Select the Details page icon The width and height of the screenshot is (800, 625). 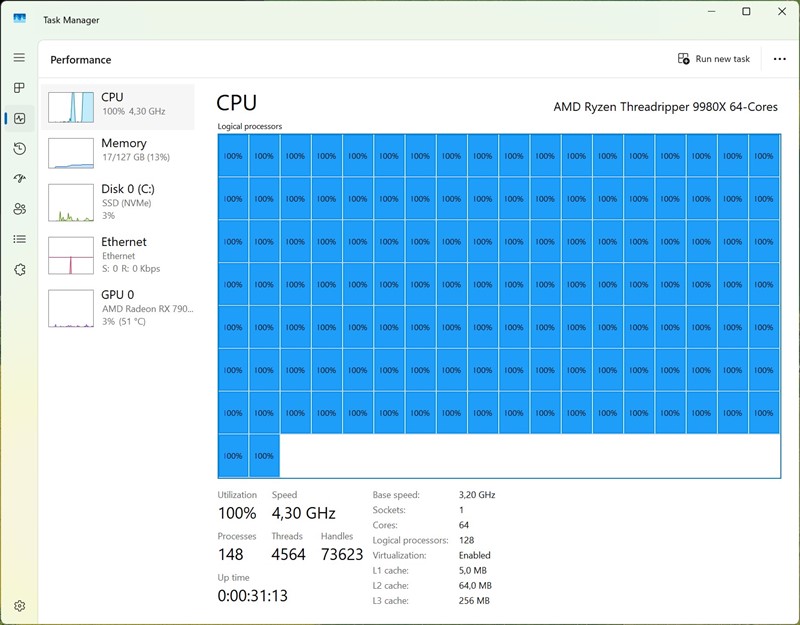pyautogui.click(x=18, y=239)
